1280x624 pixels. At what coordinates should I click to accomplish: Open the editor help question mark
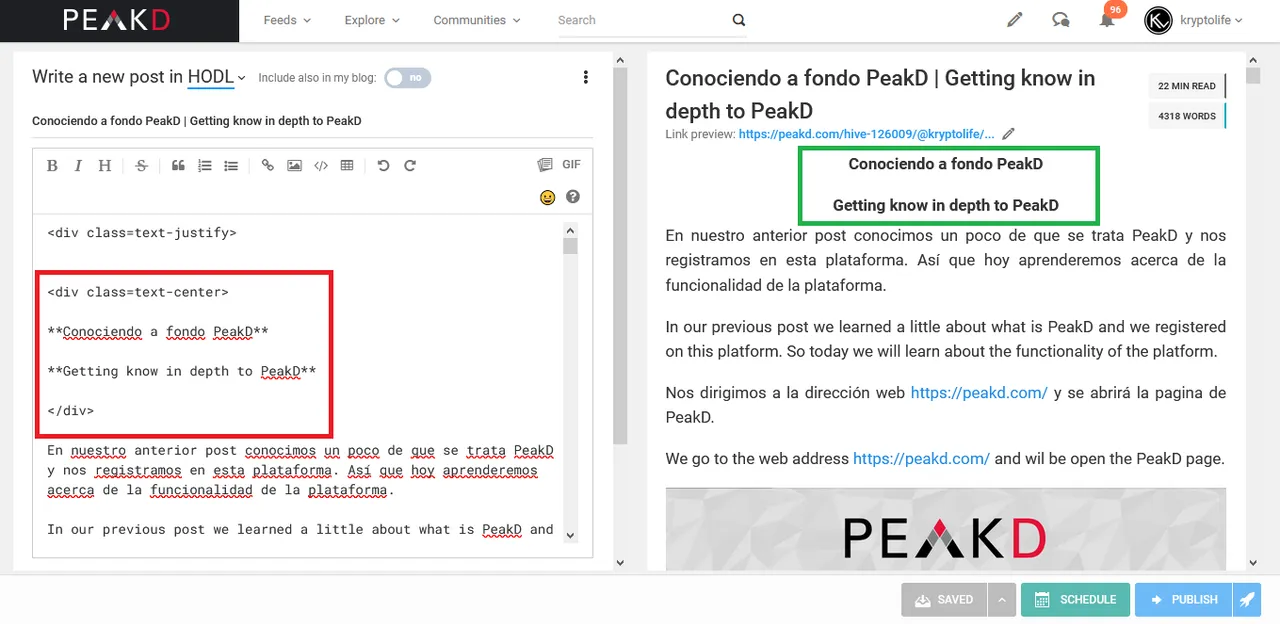pos(573,197)
